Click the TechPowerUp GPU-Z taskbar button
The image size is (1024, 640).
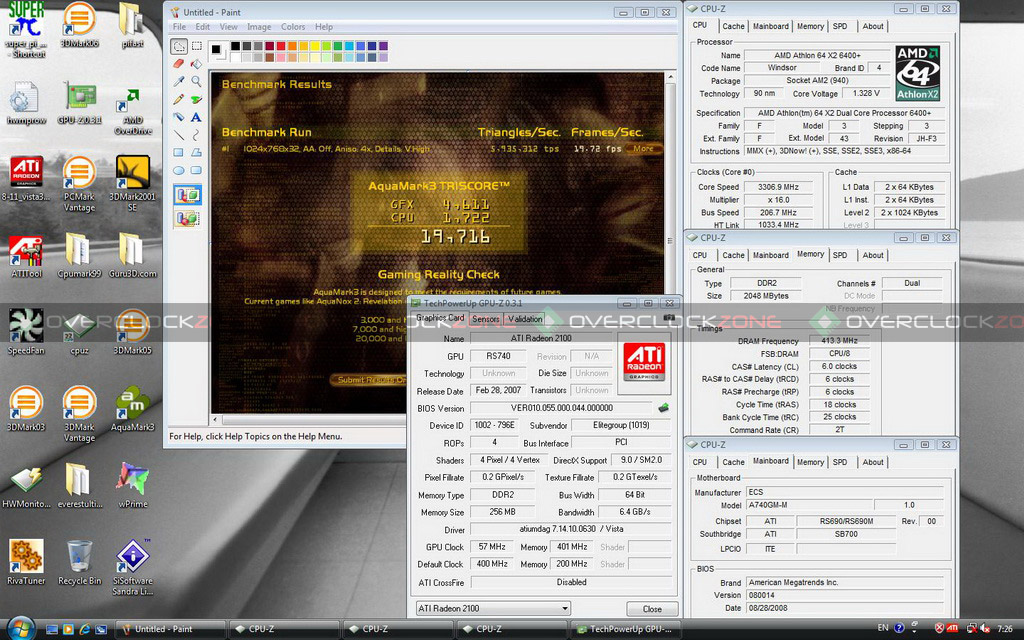(x=625, y=629)
